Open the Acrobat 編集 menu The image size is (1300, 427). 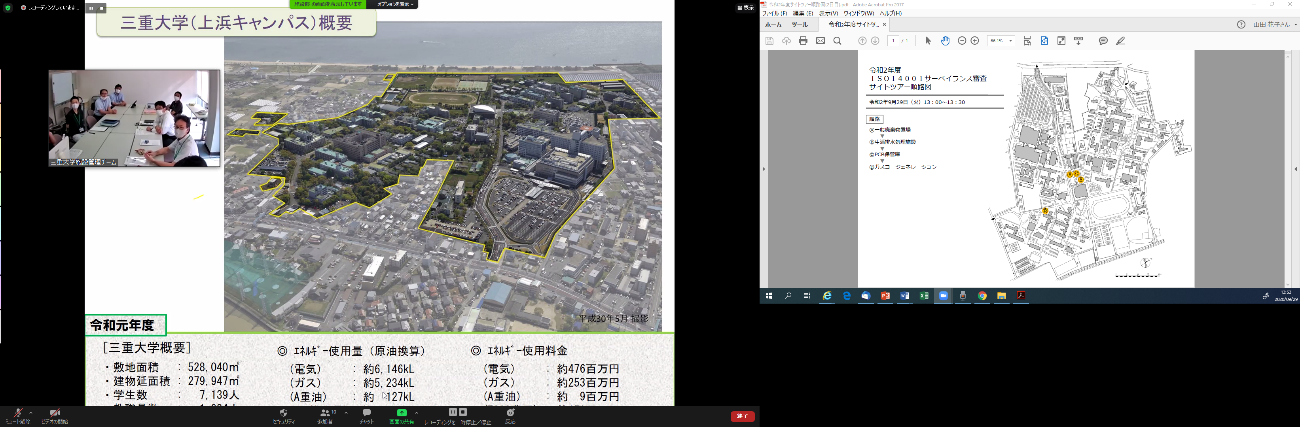pyautogui.click(x=803, y=13)
